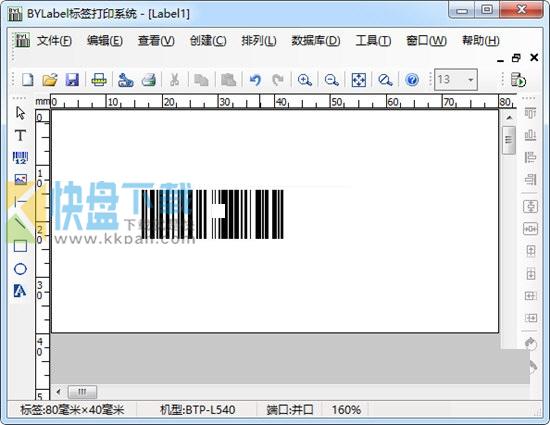The height and width of the screenshot is (425, 550).
Task: Close the inner Label1 document window
Action: coord(534,58)
